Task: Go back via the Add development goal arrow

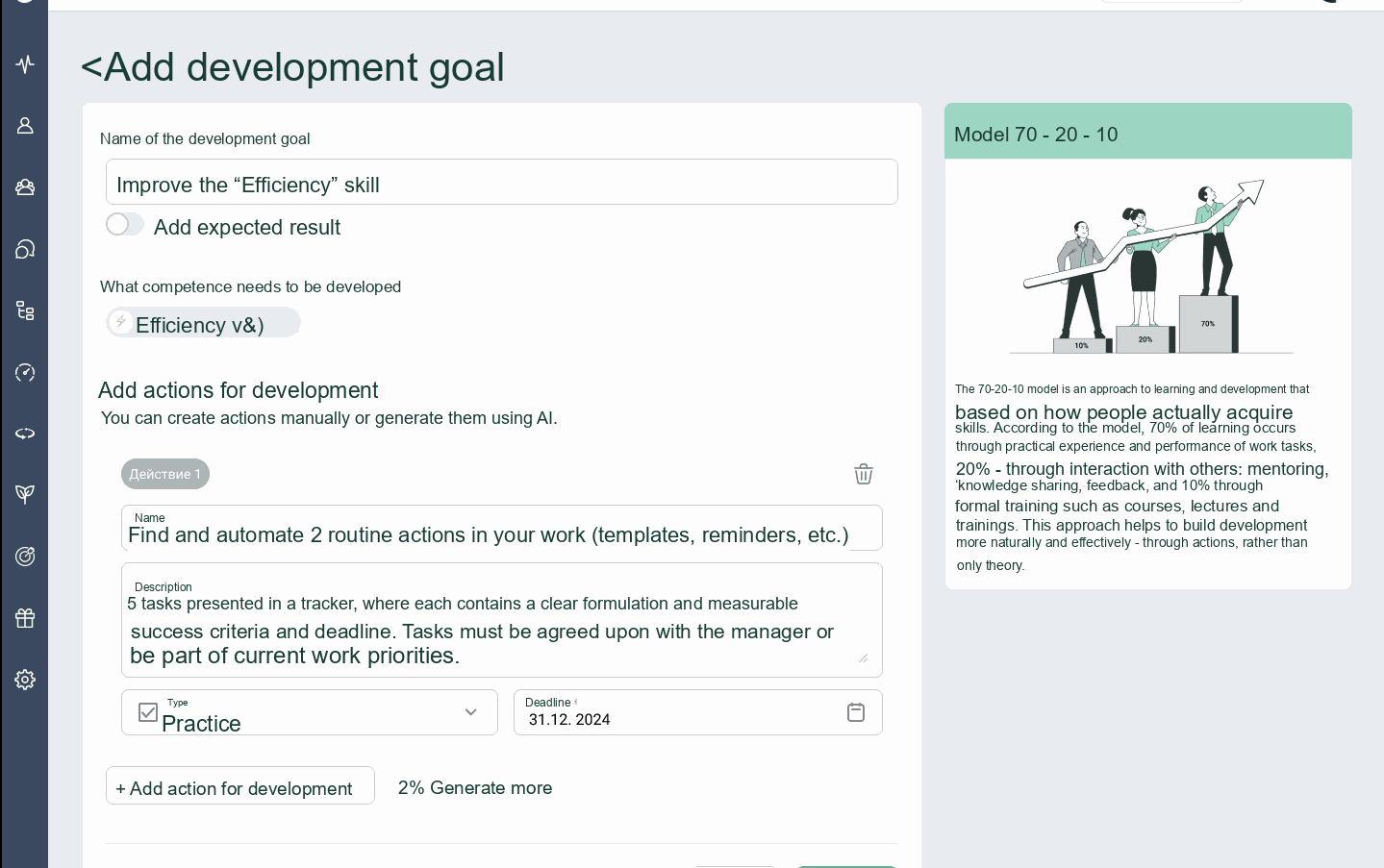Action: click(x=91, y=67)
